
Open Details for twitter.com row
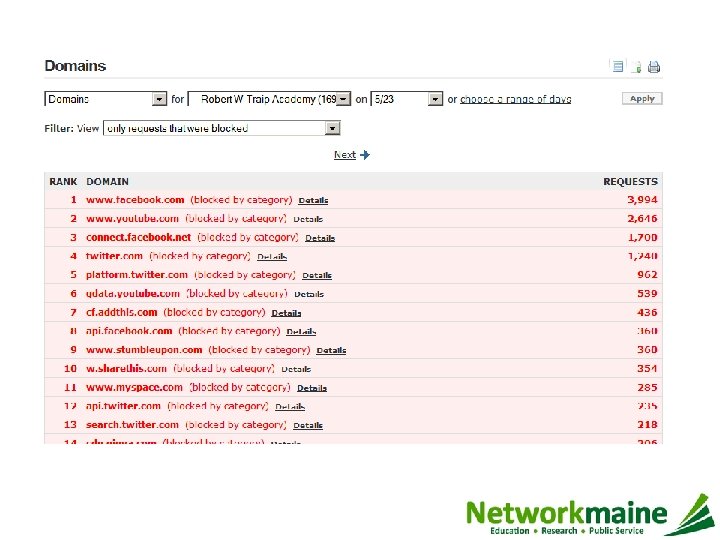point(272,257)
